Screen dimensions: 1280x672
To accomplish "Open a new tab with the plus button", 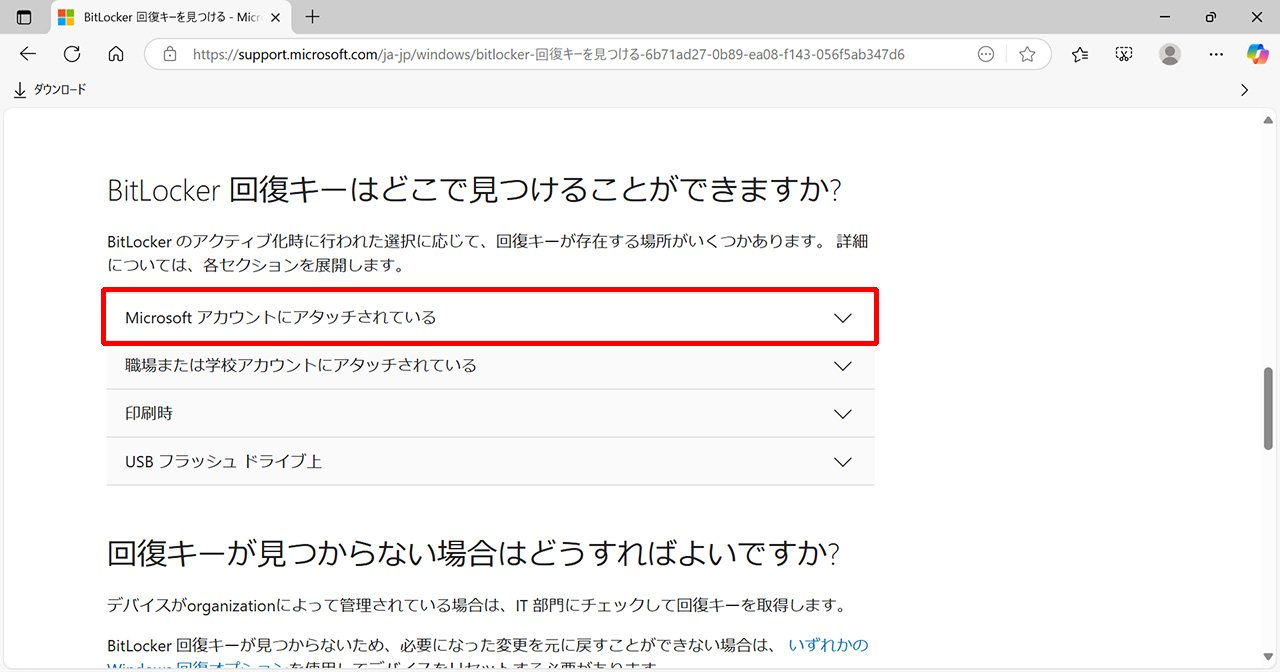I will 313,17.
